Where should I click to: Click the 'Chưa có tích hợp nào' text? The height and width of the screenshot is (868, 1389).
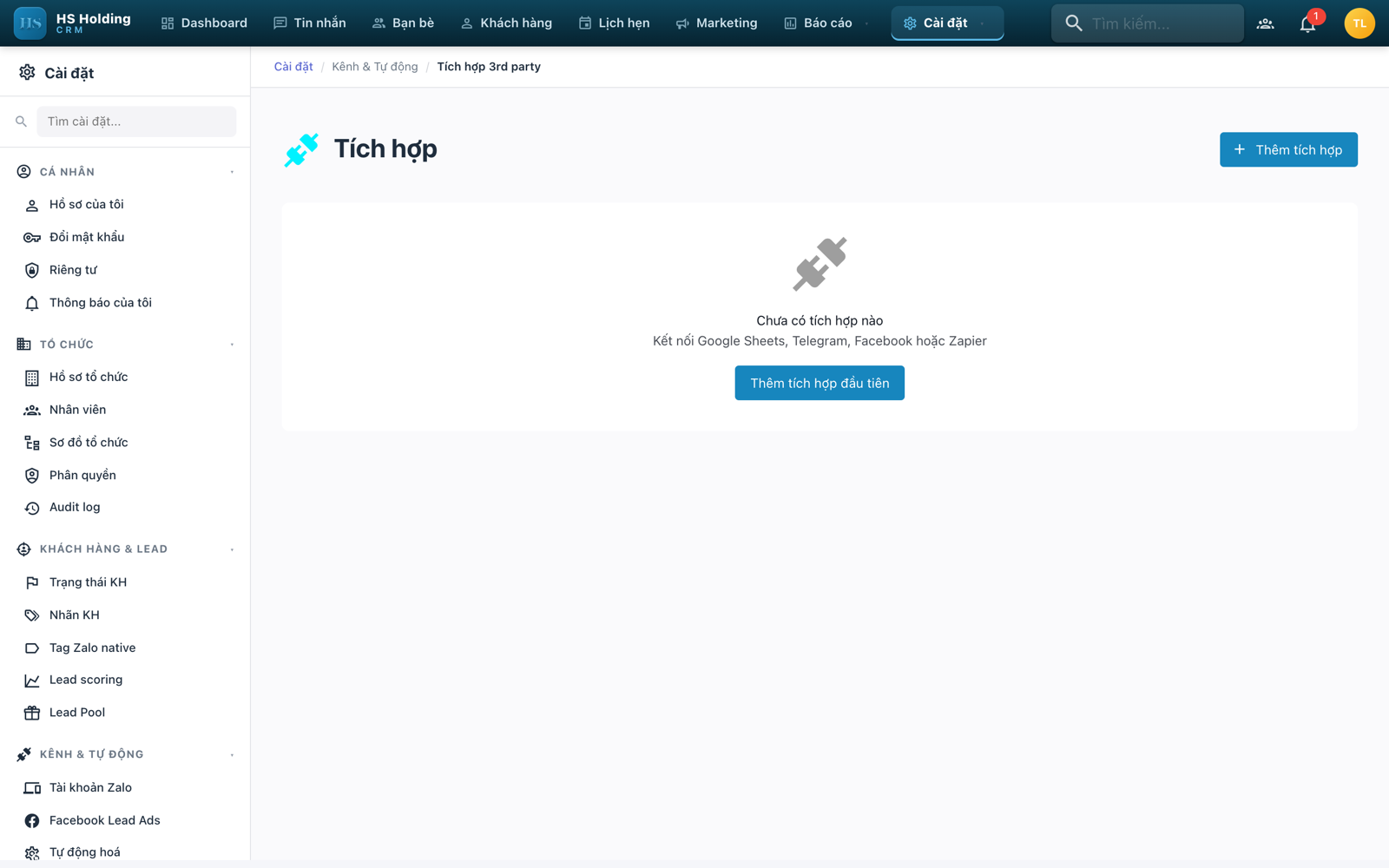coord(820,321)
